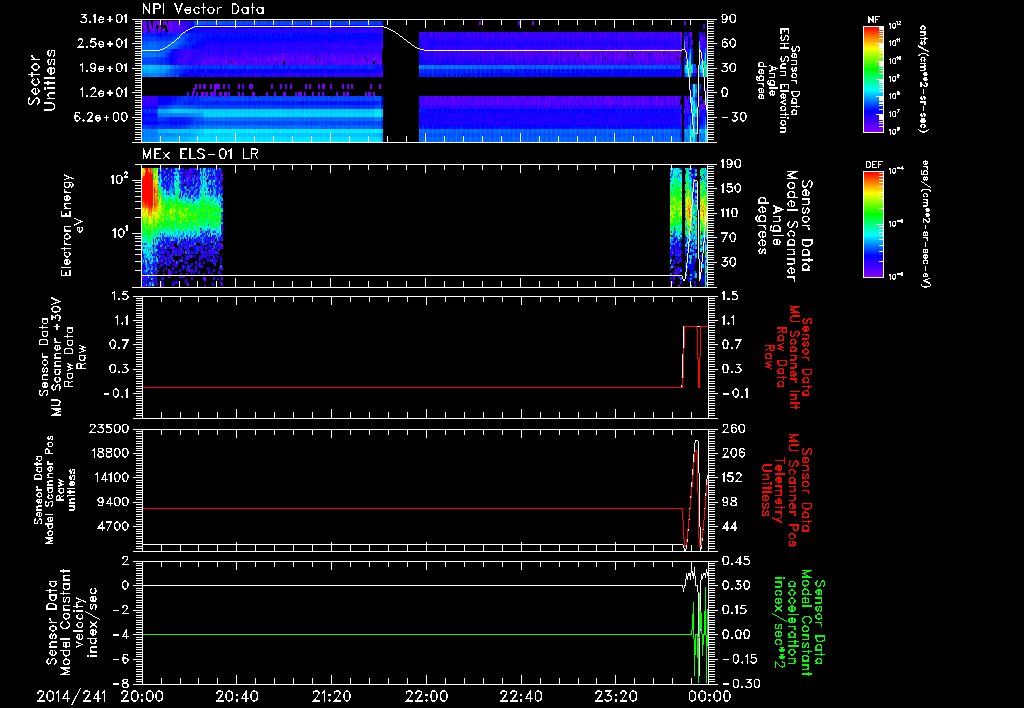
Task: Click the '21:20' time tick label
Action: pos(331,696)
